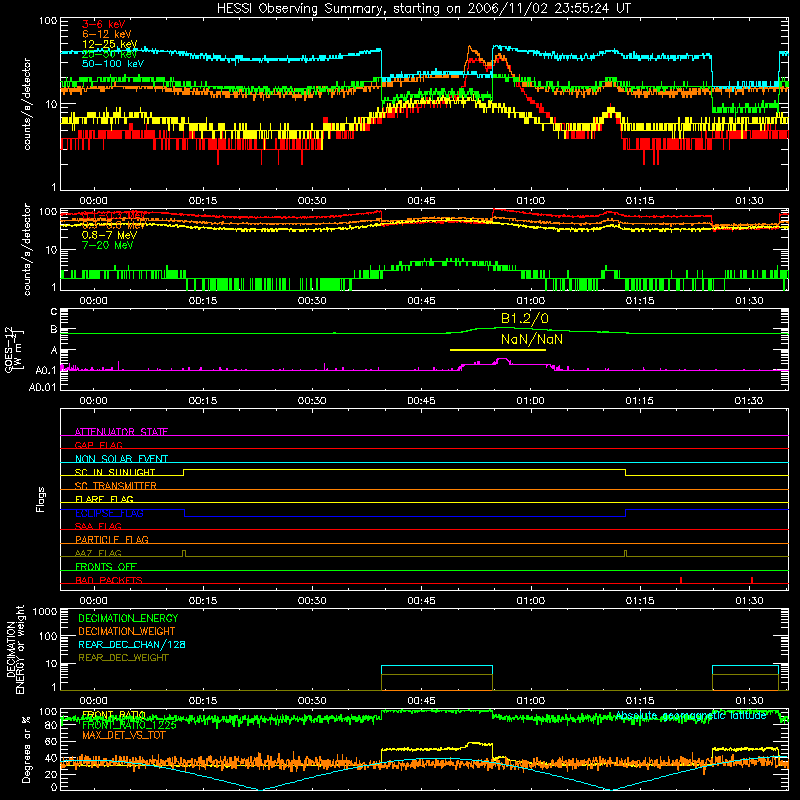Click the FRONT_RATIO legend label
The width and height of the screenshot is (800, 800).
pyautogui.click(x=114, y=715)
